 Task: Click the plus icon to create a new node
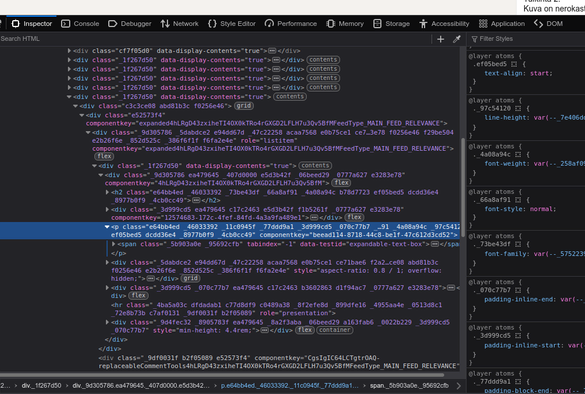[441, 39]
